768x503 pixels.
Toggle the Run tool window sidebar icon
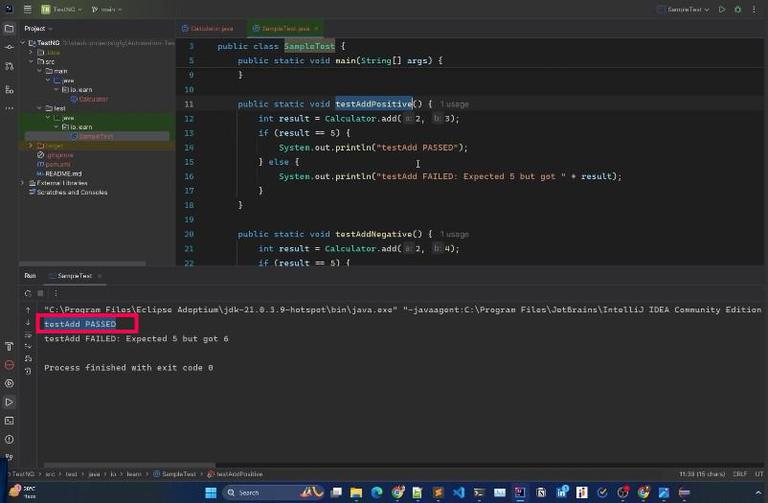point(9,402)
